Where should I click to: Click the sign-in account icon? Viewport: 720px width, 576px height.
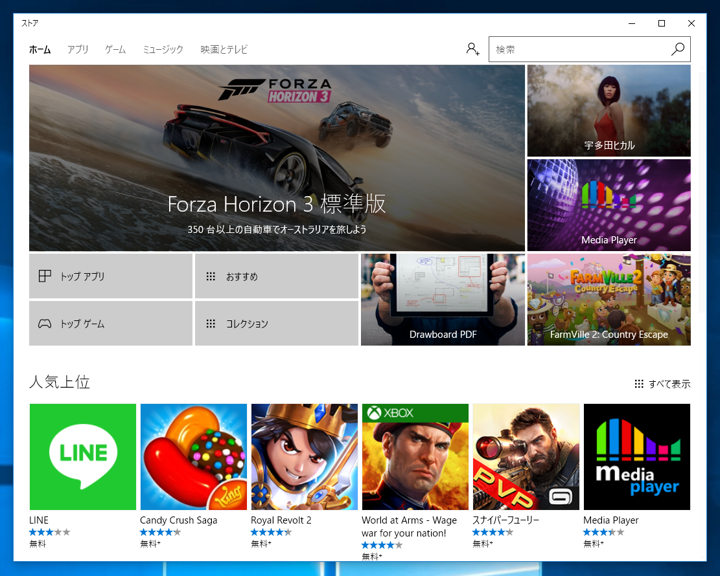[x=472, y=49]
